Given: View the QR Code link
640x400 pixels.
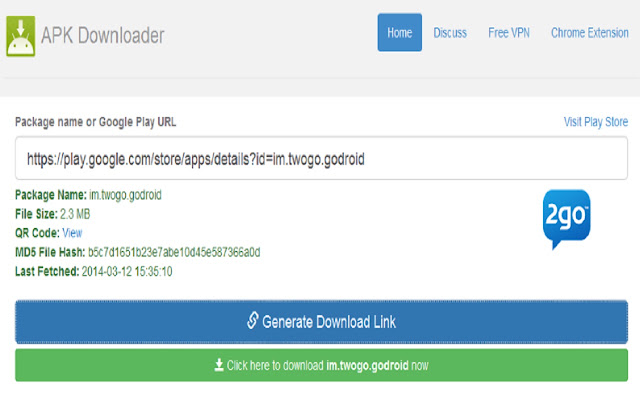Looking at the screenshot, I should [72, 233].
